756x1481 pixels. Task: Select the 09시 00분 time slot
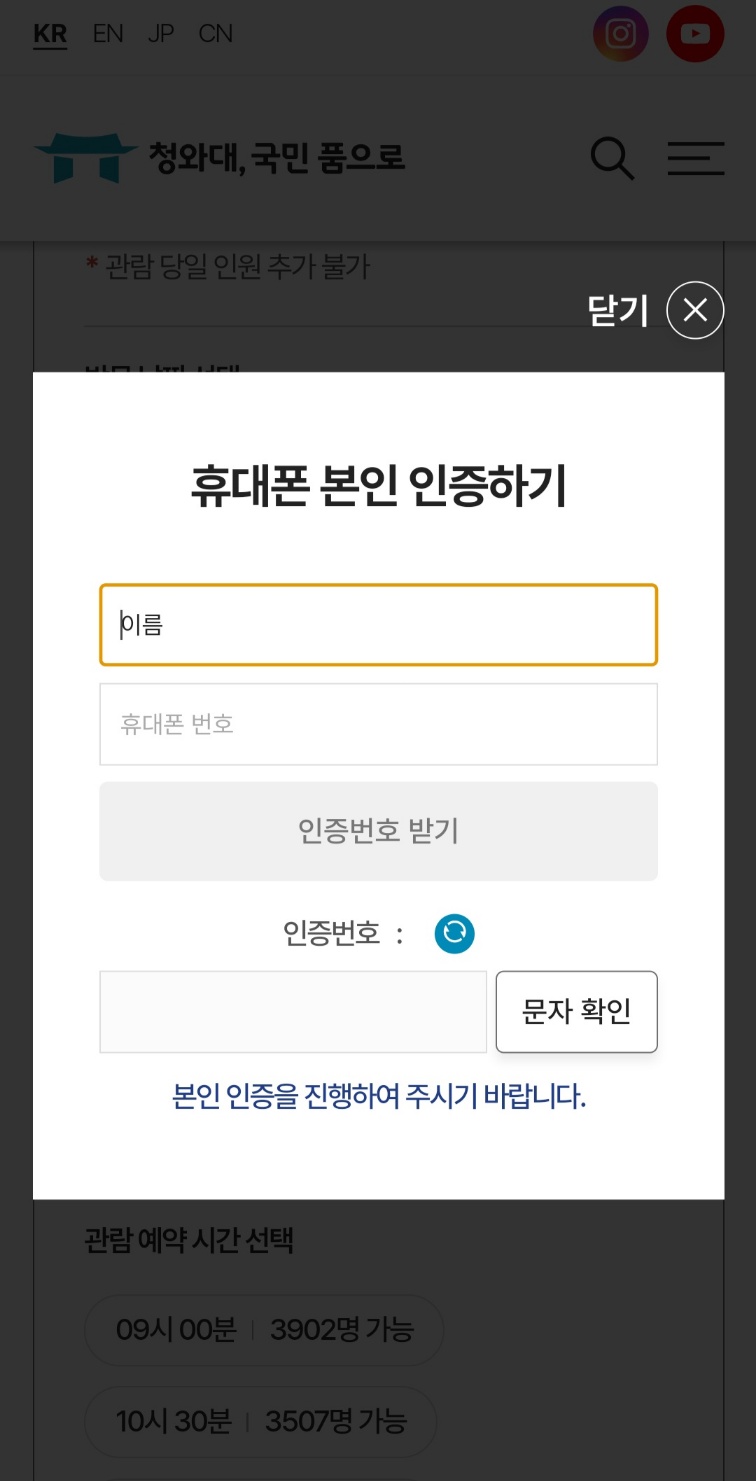click(x=263, y=1330)
